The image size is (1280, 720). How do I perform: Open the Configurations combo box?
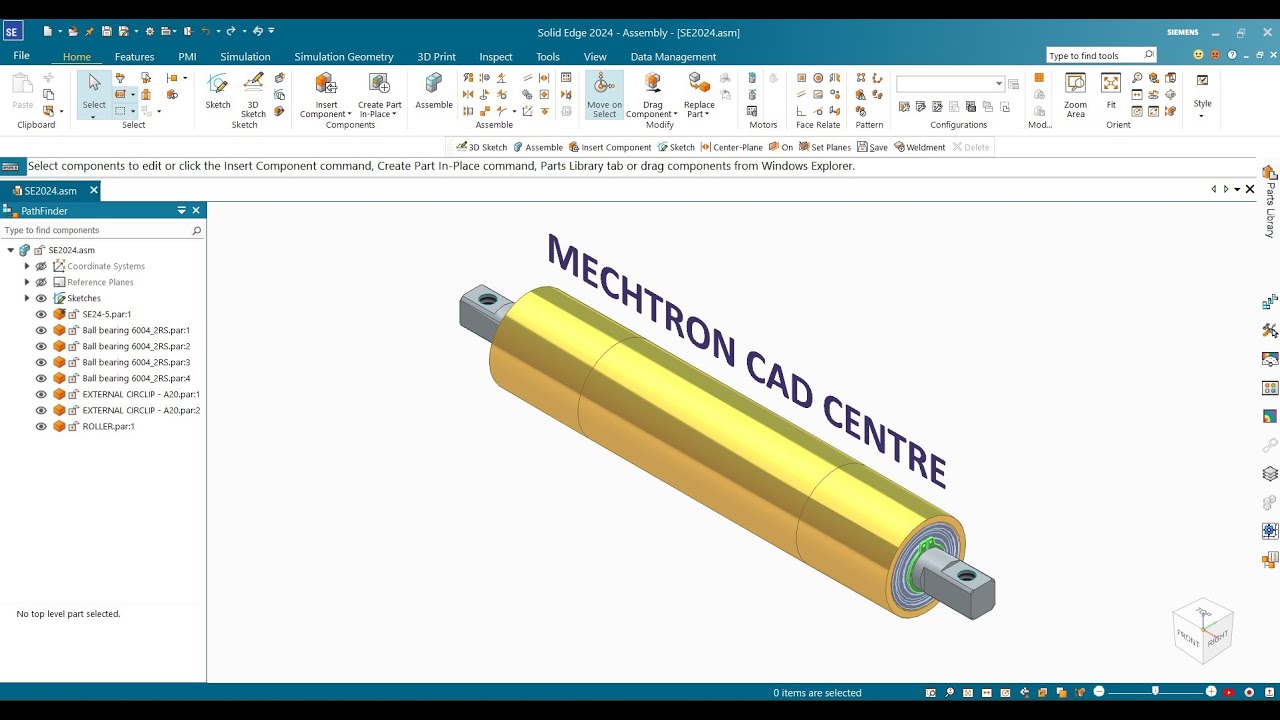(950, 84)
